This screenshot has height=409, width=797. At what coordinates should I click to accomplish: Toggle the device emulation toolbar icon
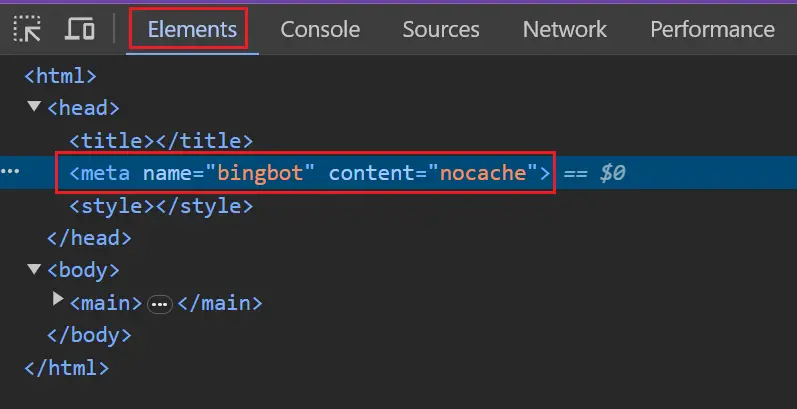pyautogui.click(x=79, y=28)
